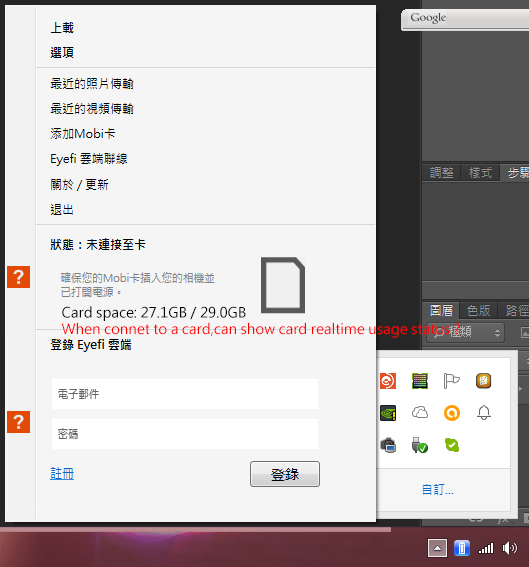Open the Action Center flag icon
The height and width of the screenshot is (567, 529).
click(451, 381)
